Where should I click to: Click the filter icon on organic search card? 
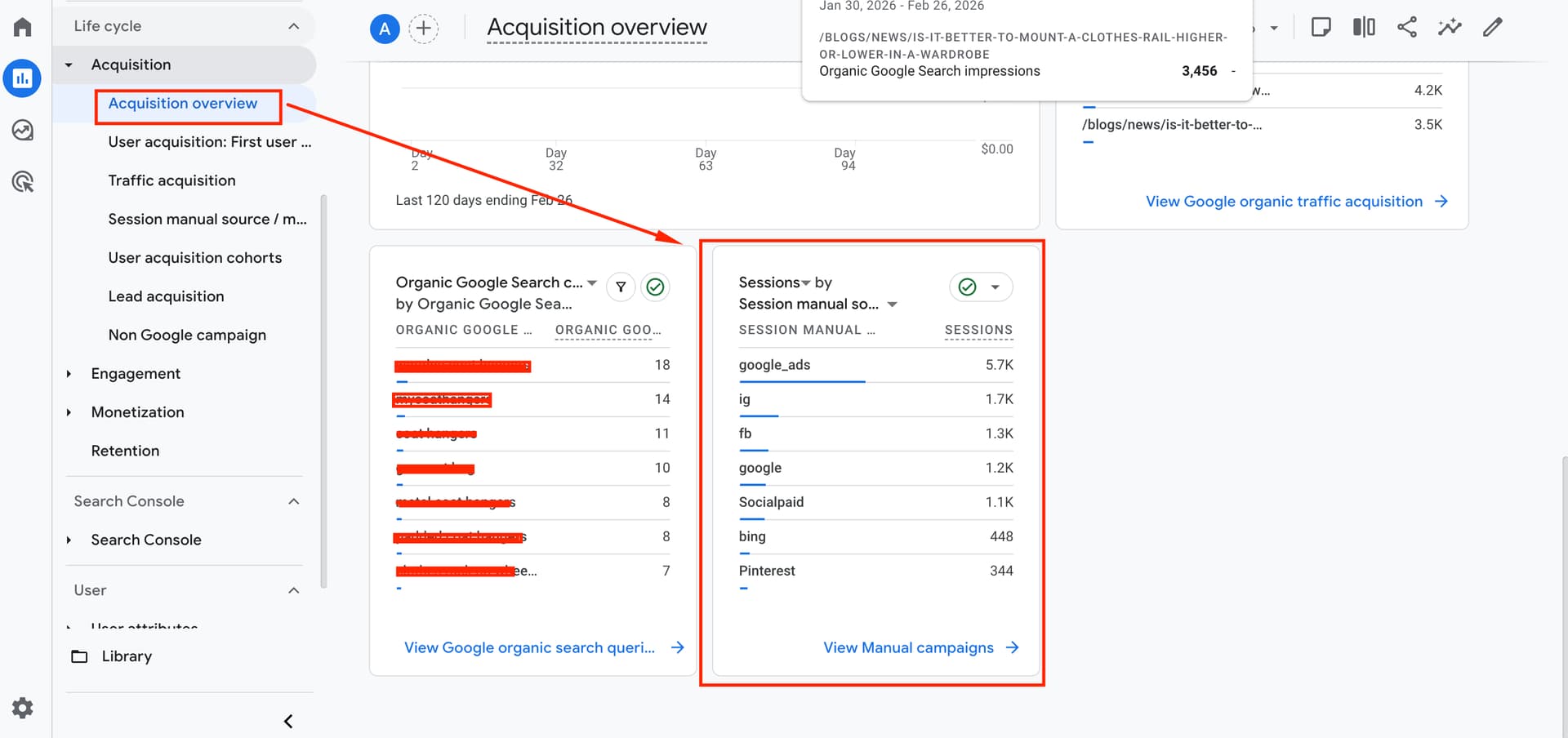[x=621, y=287]
